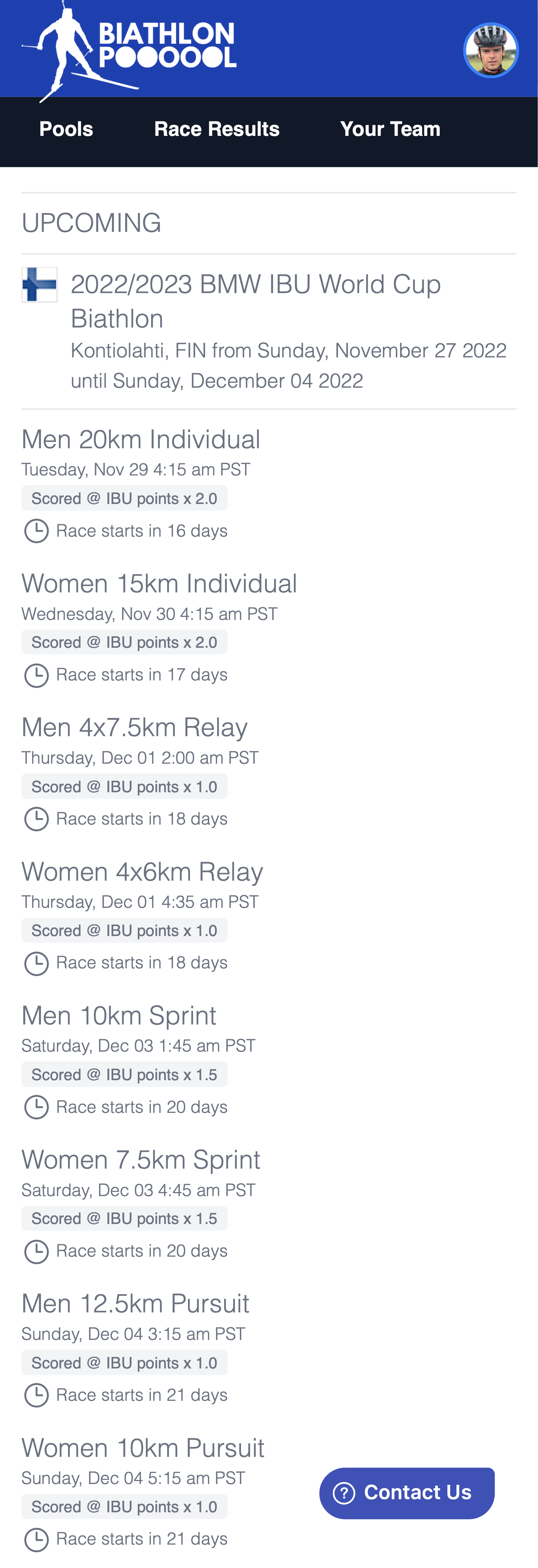Click clock icon under Men 10km Sprint
The height and width of the screenshot is (1568, 538).
click(36, 1107)
